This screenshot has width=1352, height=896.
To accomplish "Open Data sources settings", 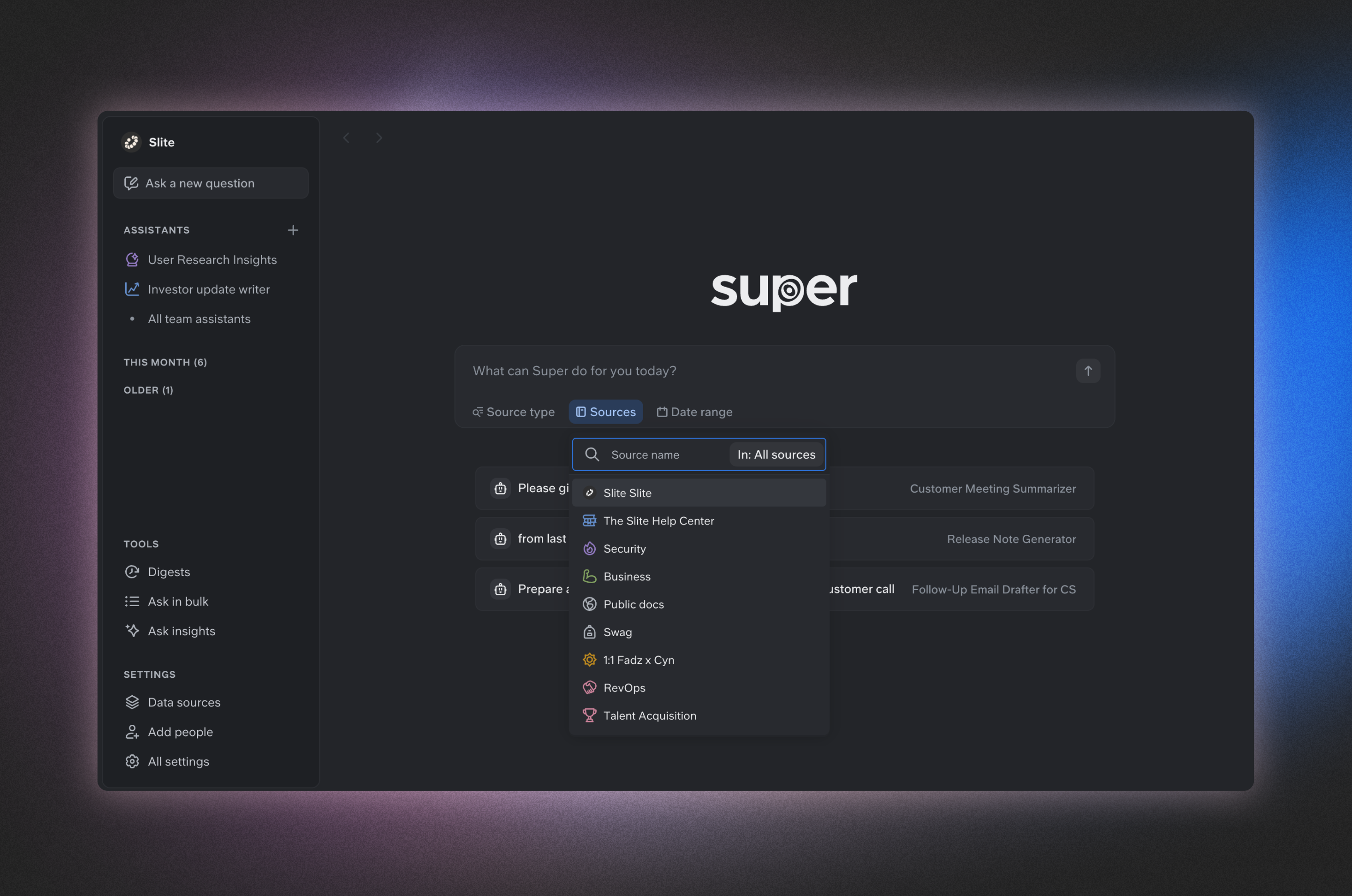I will pyautogui.click(x=183, y=702).
